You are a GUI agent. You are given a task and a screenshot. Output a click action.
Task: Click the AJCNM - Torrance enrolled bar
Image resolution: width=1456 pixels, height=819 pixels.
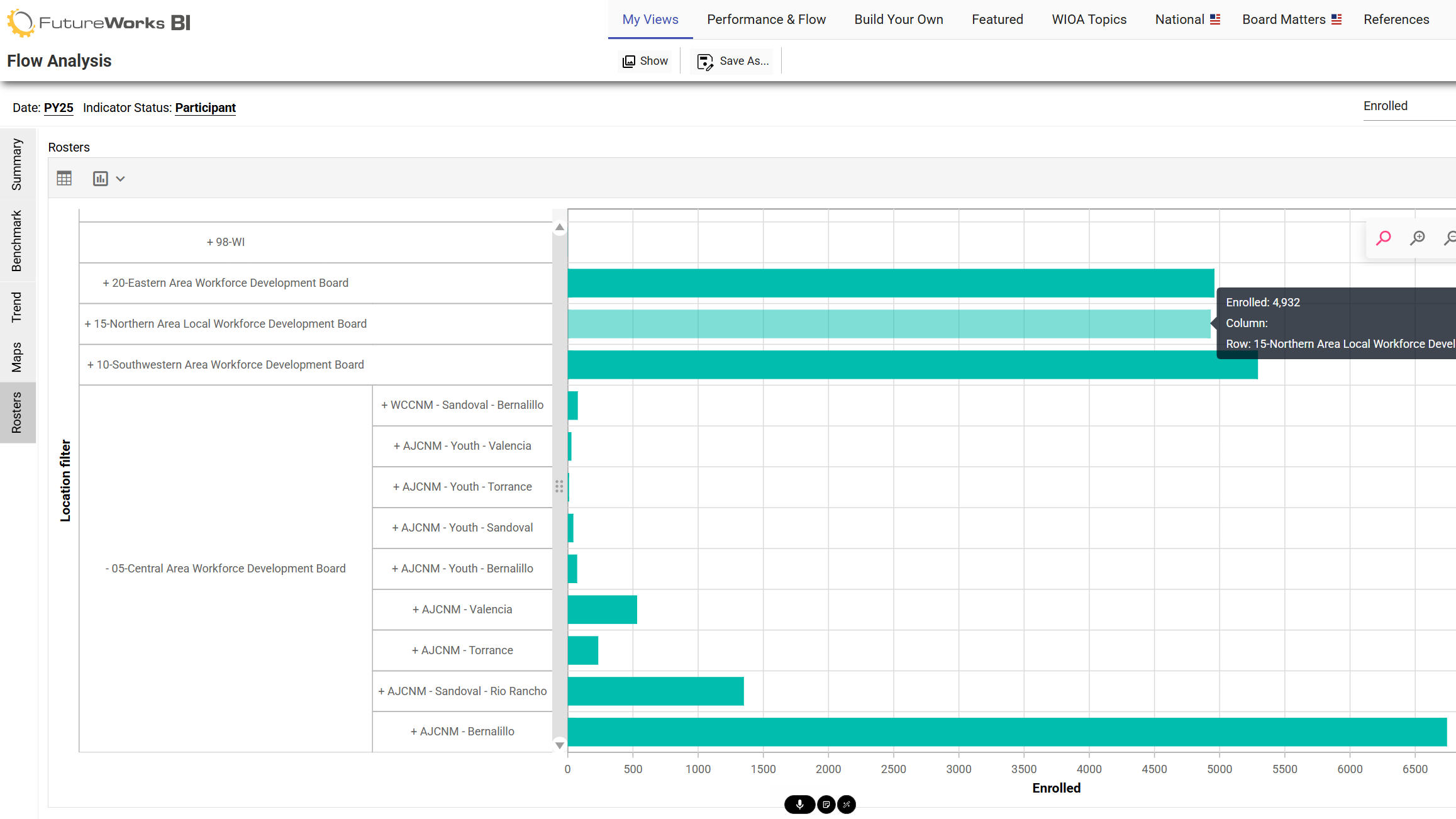click(x=582, y=650)
